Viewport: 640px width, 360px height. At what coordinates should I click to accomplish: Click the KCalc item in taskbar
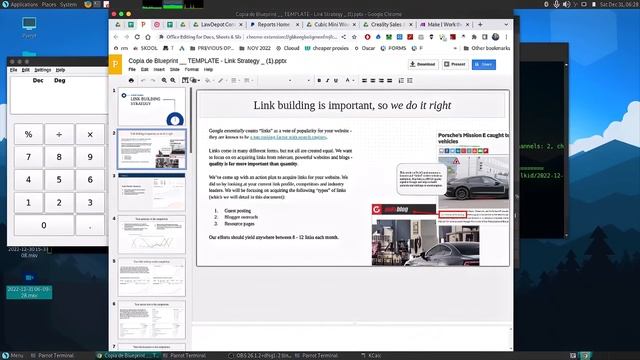click(371, 356)
